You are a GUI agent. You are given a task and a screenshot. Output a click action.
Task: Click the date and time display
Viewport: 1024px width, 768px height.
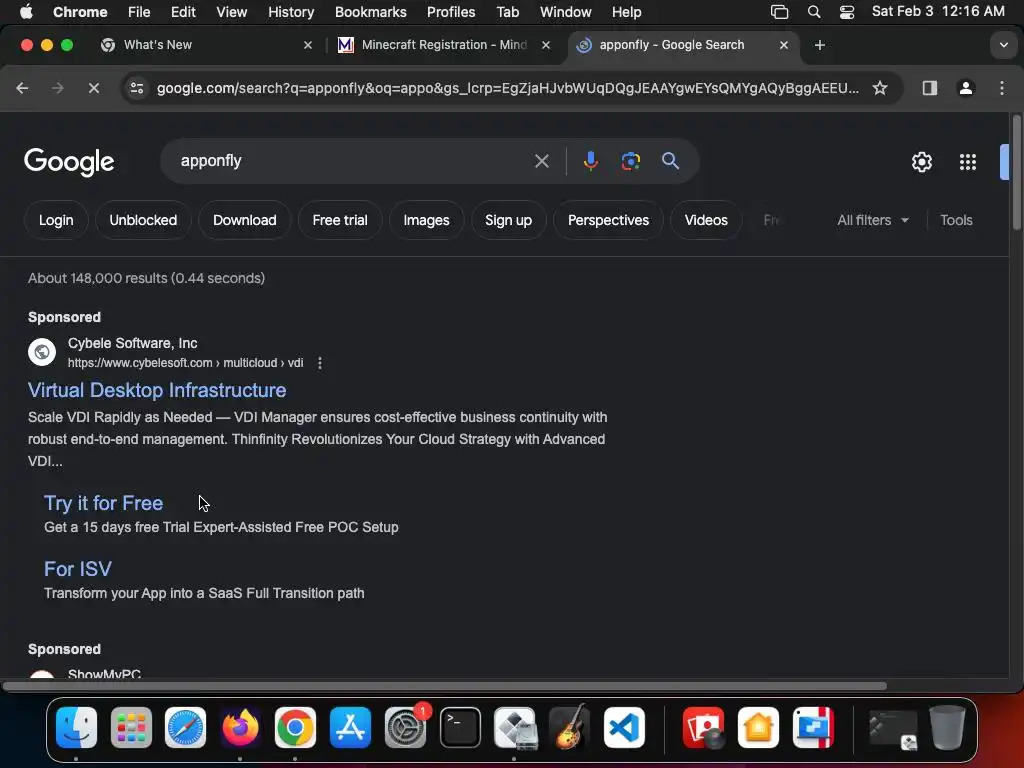pyautogui.click(x=938, y=11)
